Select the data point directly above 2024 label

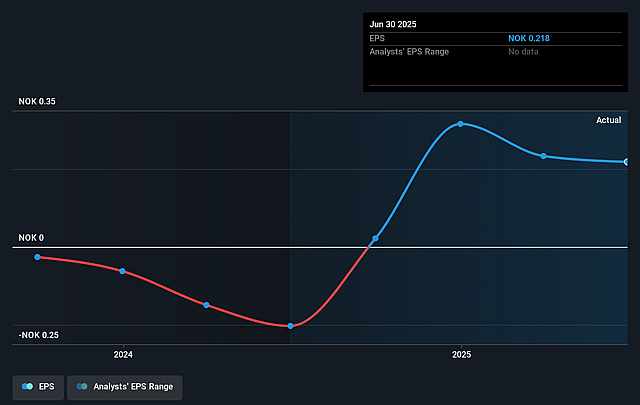pos(122,271)
